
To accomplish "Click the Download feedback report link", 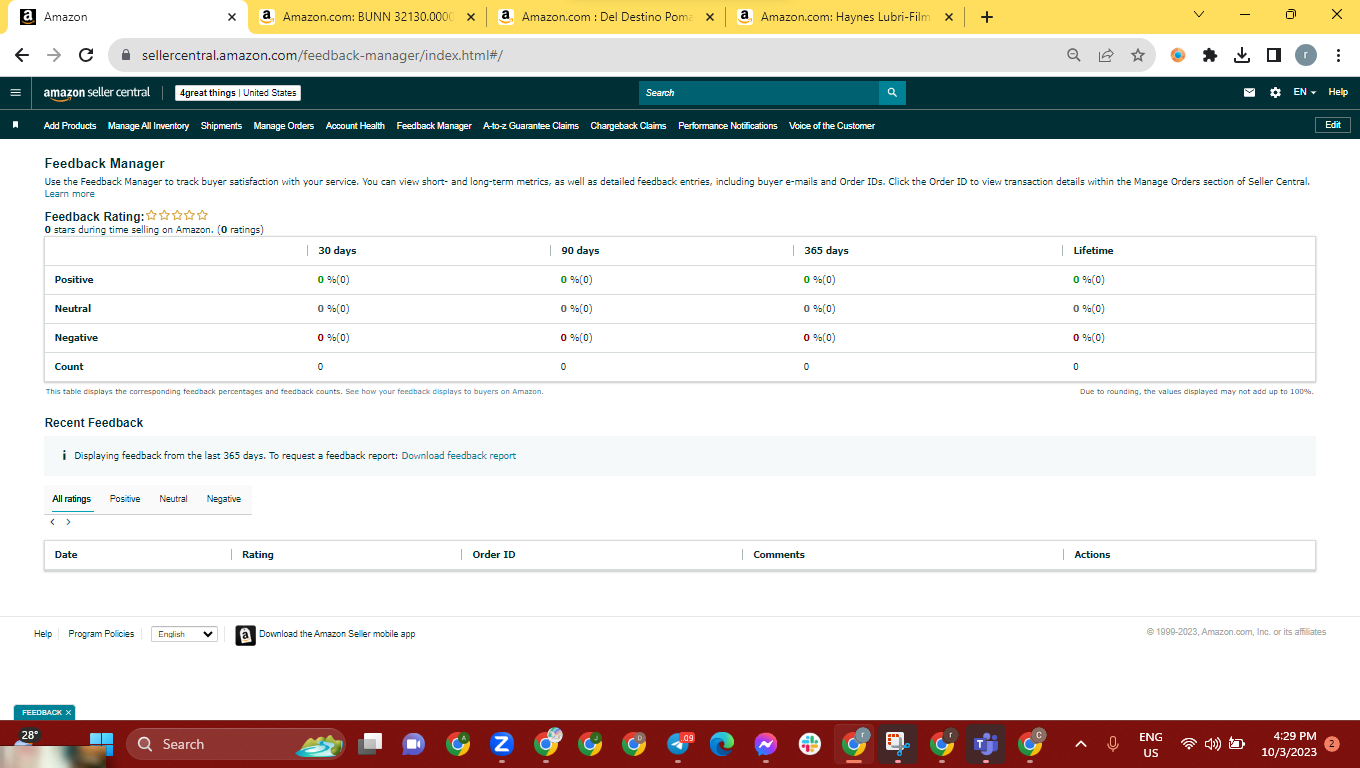I will click(x=459, y=456).
